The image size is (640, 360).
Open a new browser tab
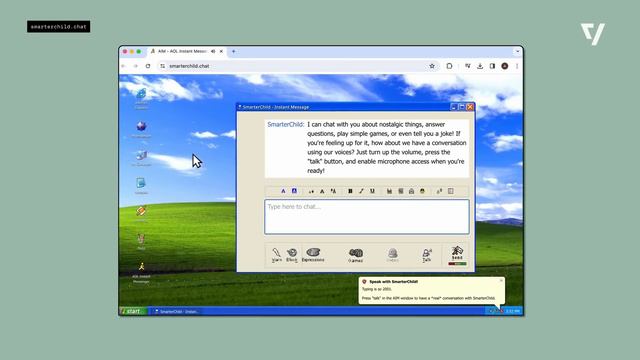[233, 51]
